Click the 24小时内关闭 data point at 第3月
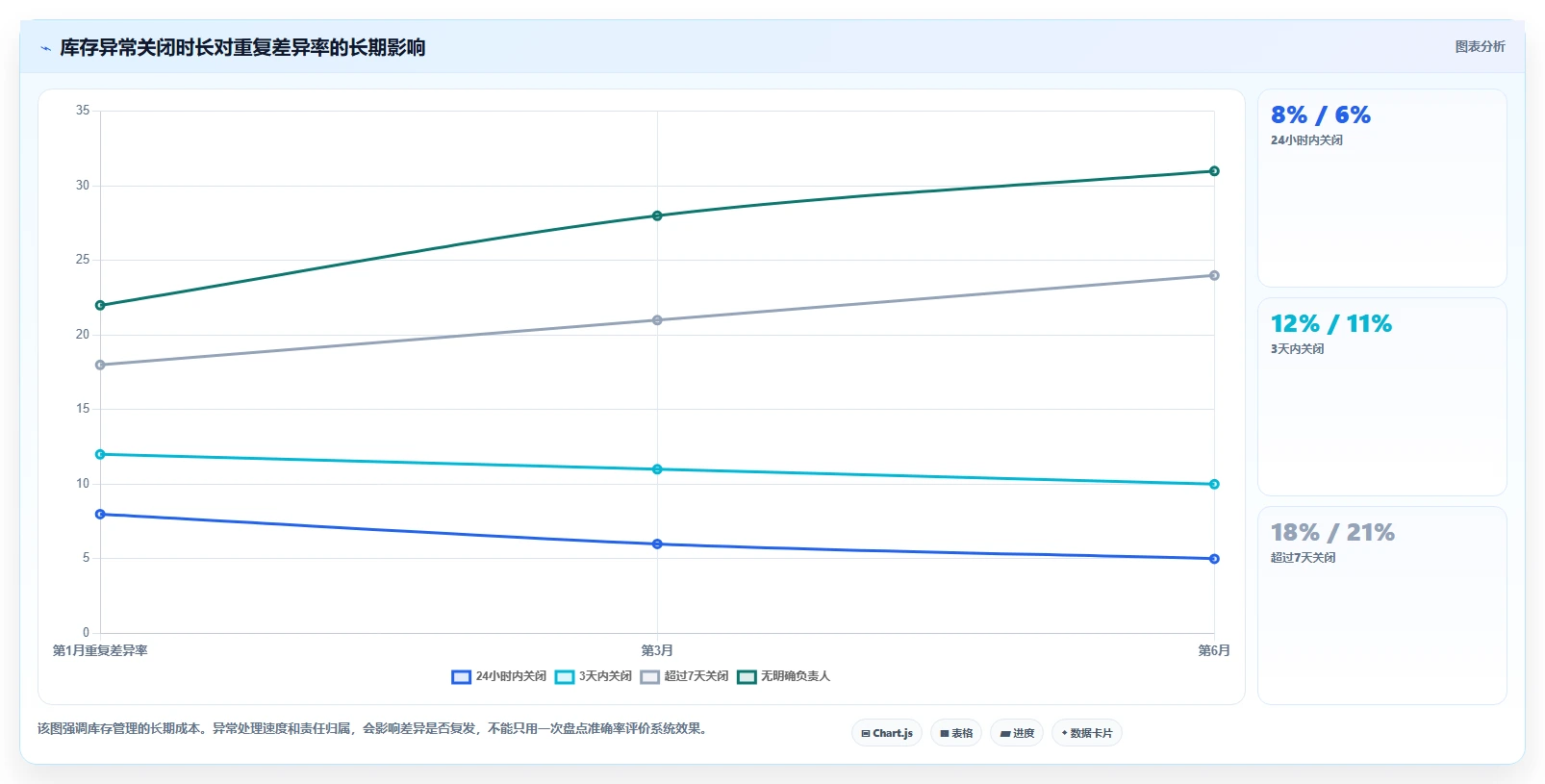 tap(657, 544)
